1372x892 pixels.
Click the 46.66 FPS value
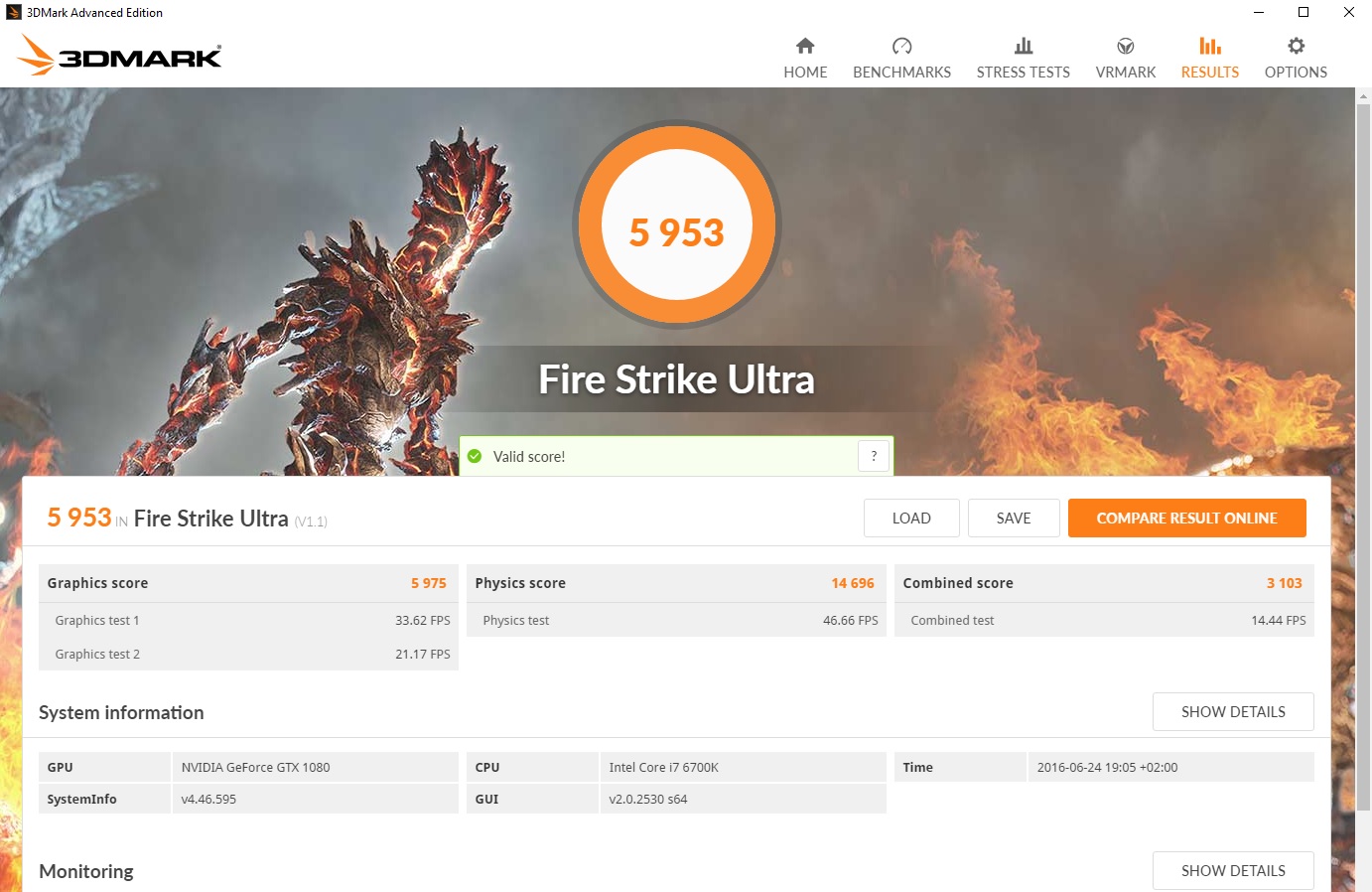point(851,620)
